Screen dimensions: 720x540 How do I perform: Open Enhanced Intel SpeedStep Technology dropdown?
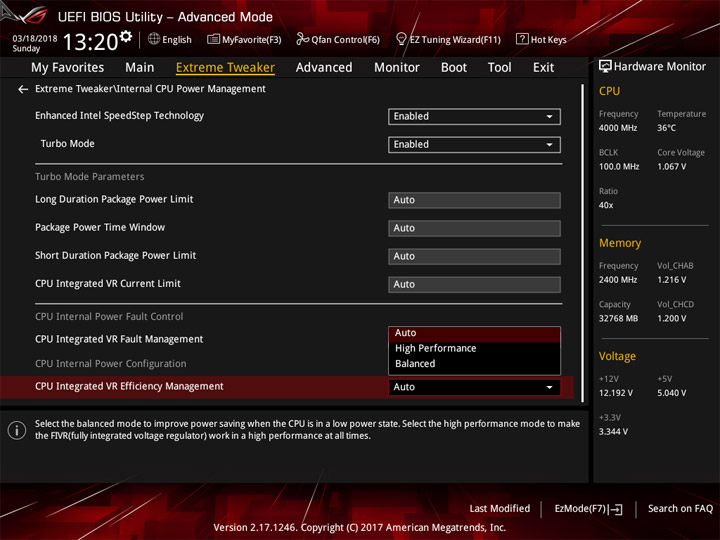click(x=474, y=117)
